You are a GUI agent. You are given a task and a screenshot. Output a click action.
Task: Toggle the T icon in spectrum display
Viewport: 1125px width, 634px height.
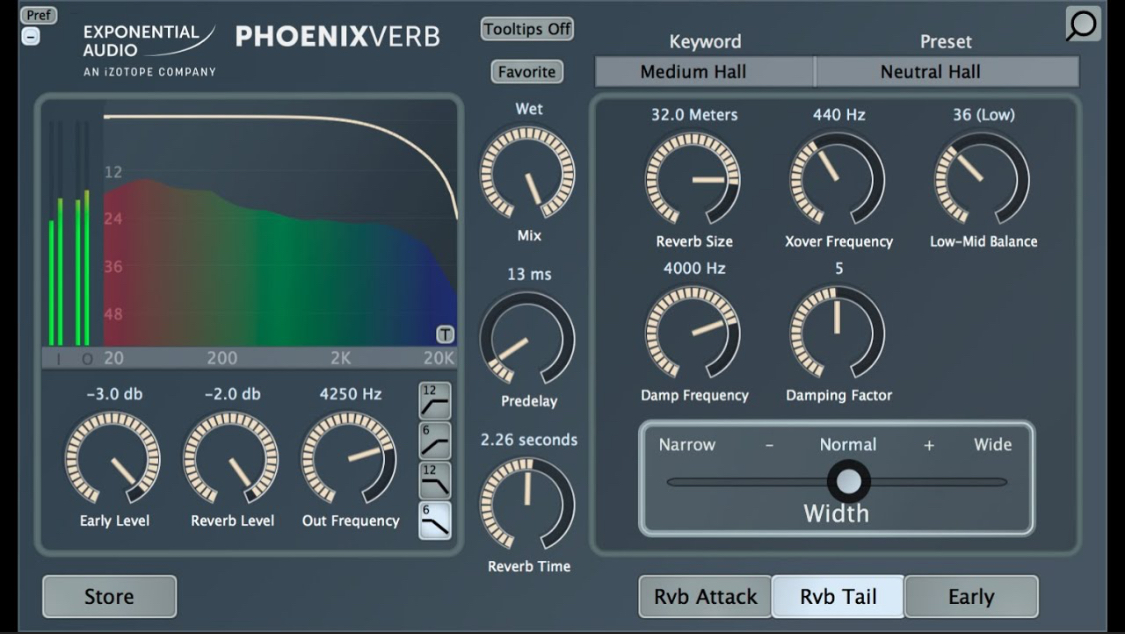(445, 334)
